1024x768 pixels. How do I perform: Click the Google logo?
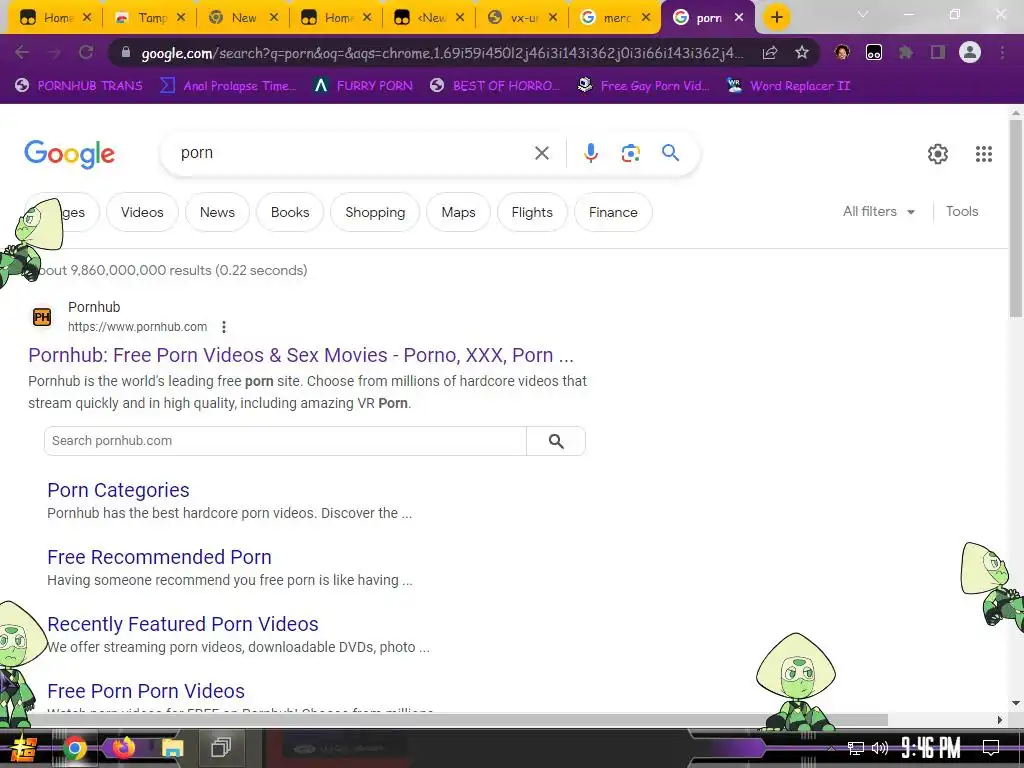[69, 154]
